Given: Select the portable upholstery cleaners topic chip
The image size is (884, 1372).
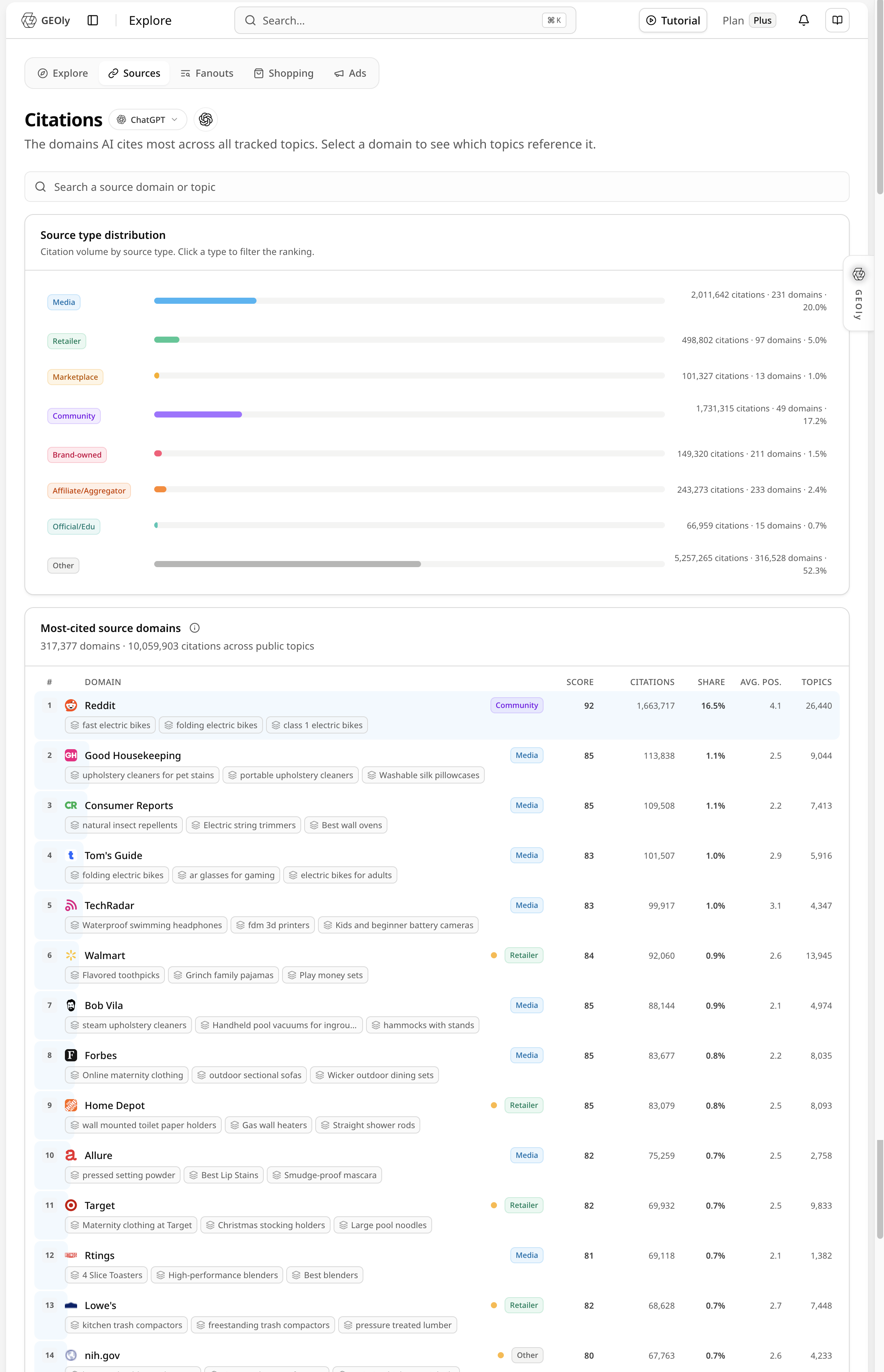Looking at the screenshot, I should coord(290,775).
